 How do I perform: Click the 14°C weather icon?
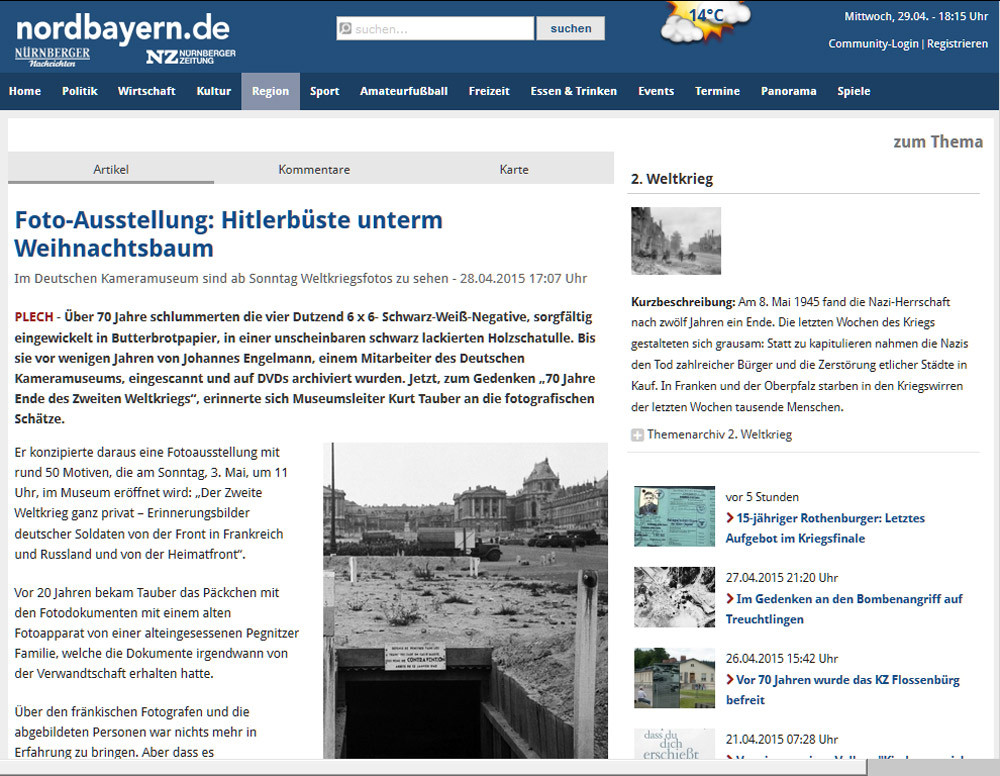coord(704,23)
